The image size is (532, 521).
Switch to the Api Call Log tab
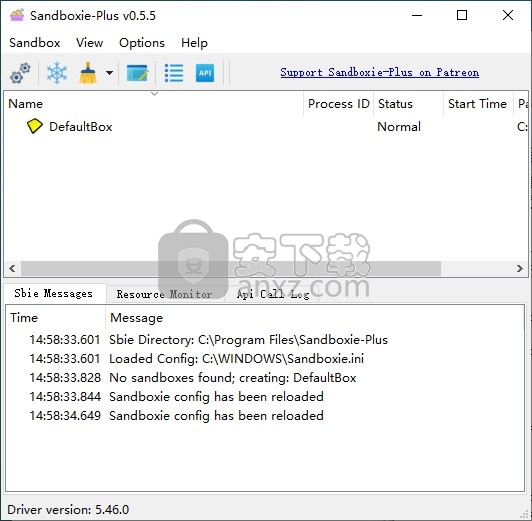273,294
